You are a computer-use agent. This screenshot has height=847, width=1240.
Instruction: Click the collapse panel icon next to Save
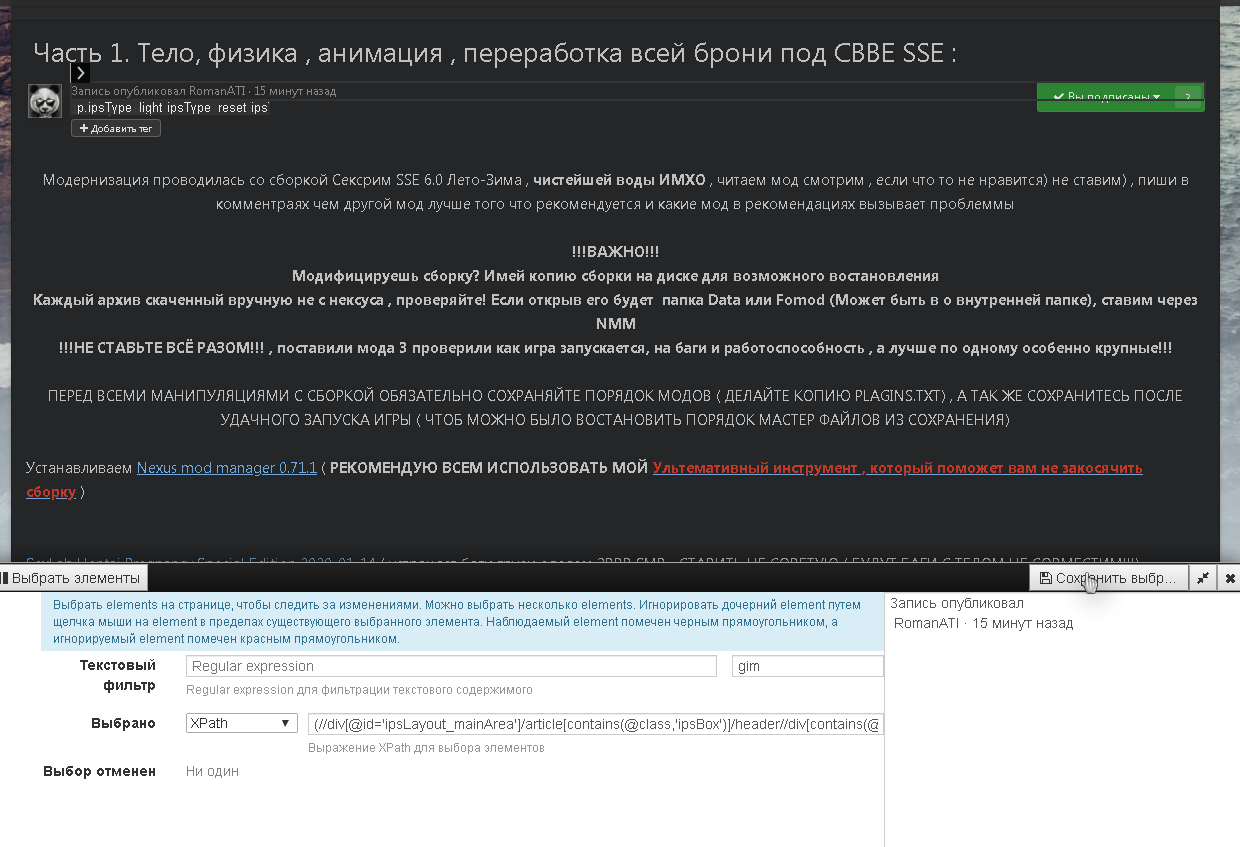pos(1203,578)
